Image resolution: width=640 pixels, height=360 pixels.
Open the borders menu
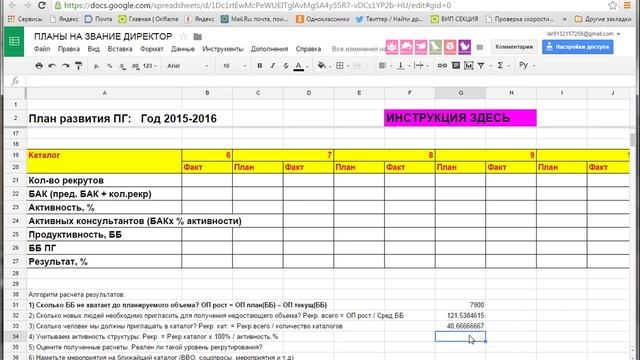[340, 66]
